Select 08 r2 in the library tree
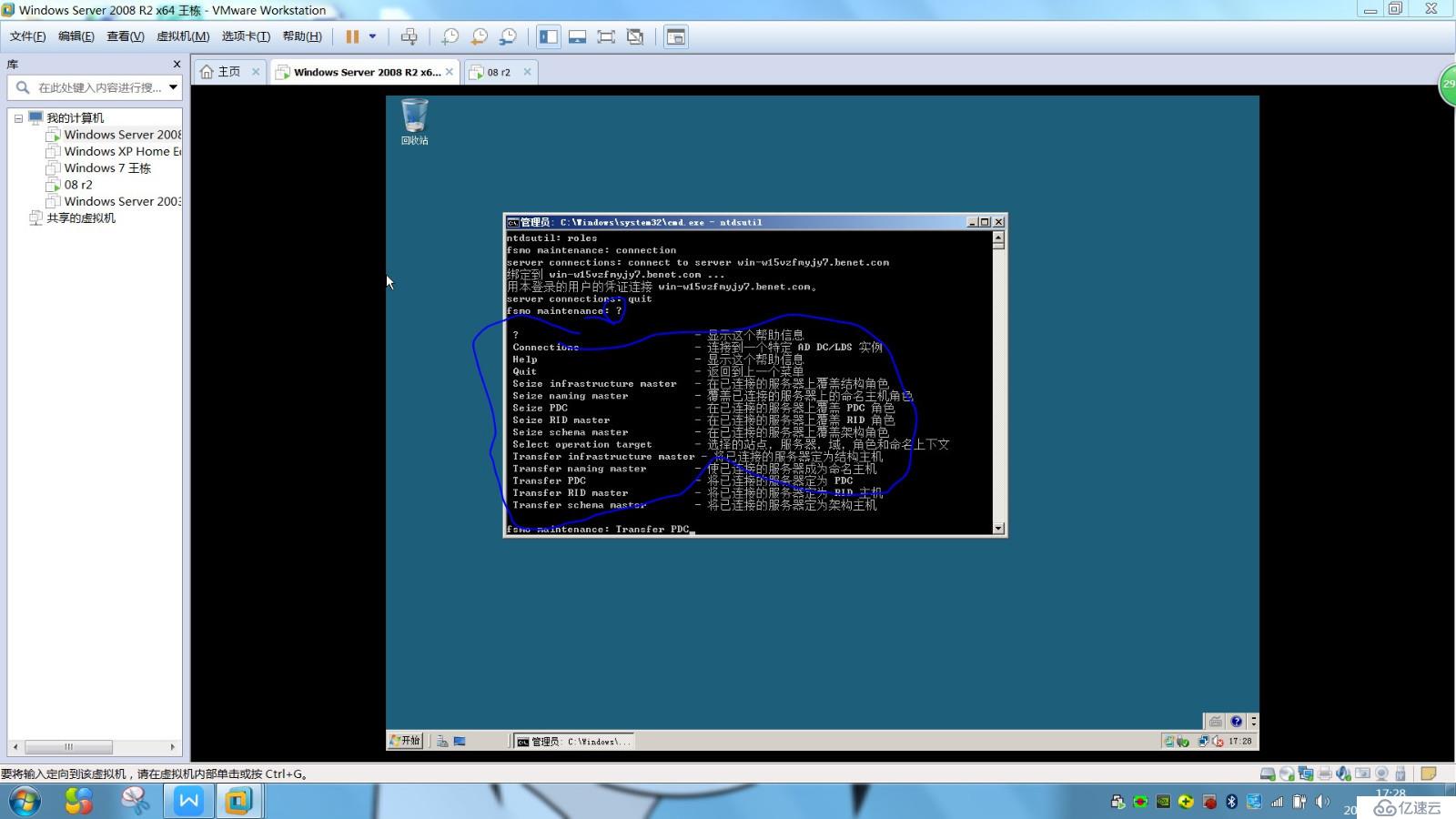1456x819 pixels. tap(70, 185)
